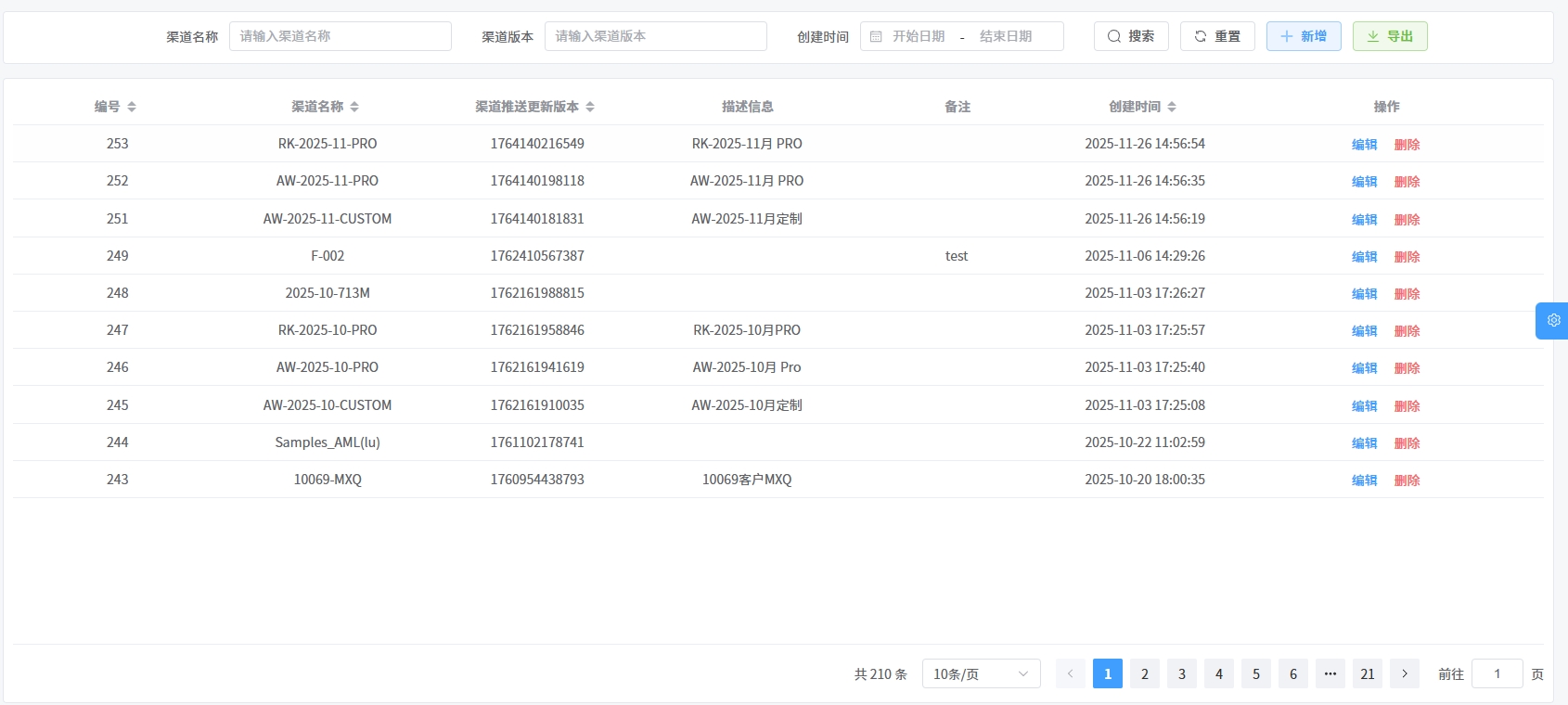The image size is (1568, 705).
Task: Delete the F-002 channel row
Action: [1407, 257]
